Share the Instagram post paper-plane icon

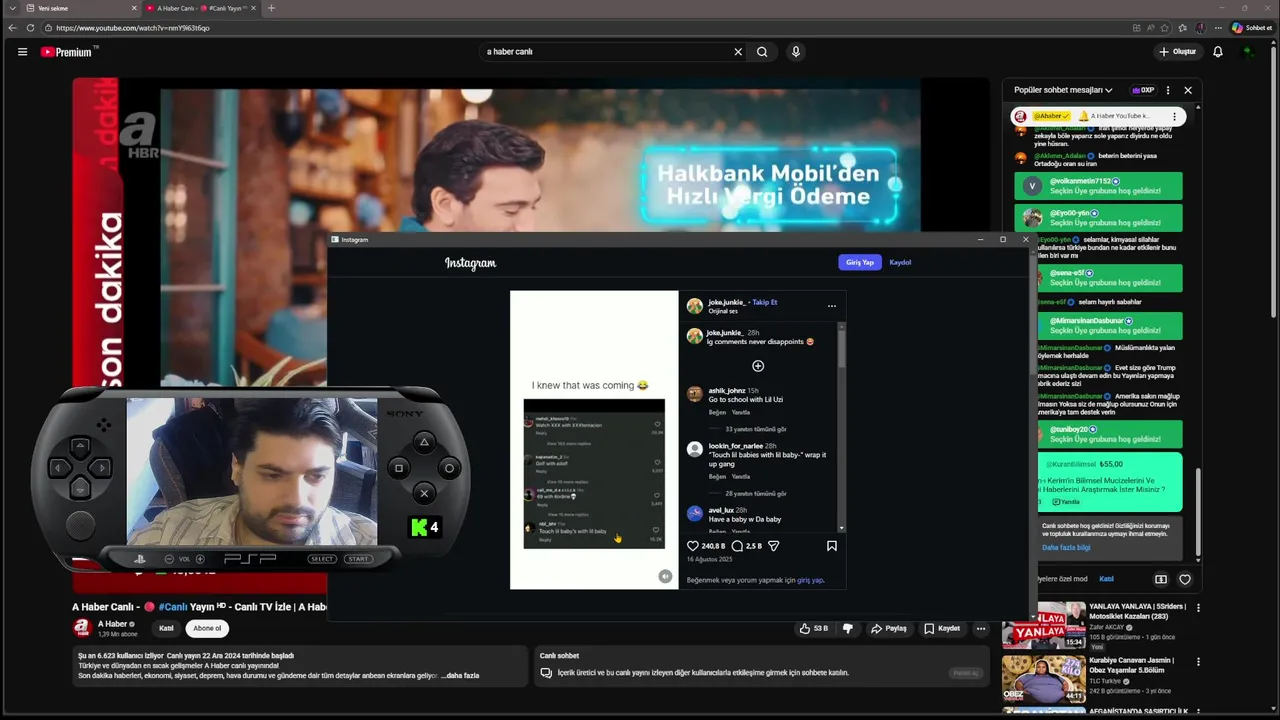point(773,546)
